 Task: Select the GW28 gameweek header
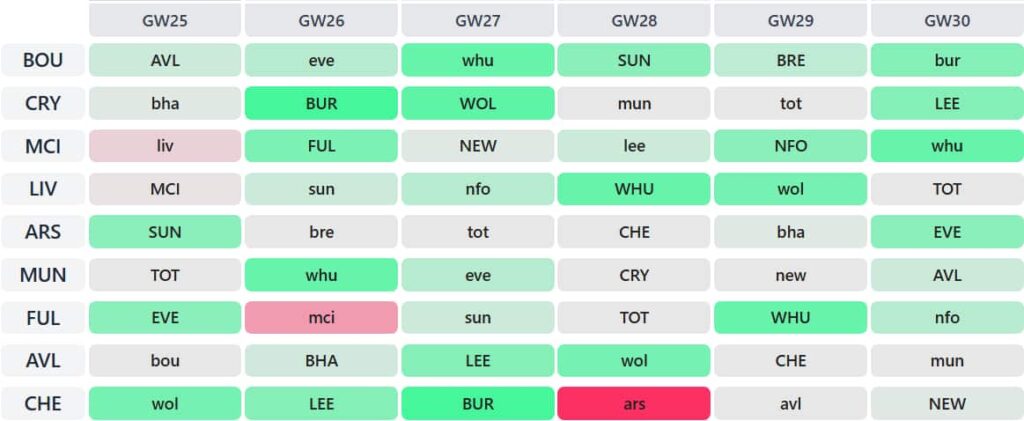click(634, 19)
